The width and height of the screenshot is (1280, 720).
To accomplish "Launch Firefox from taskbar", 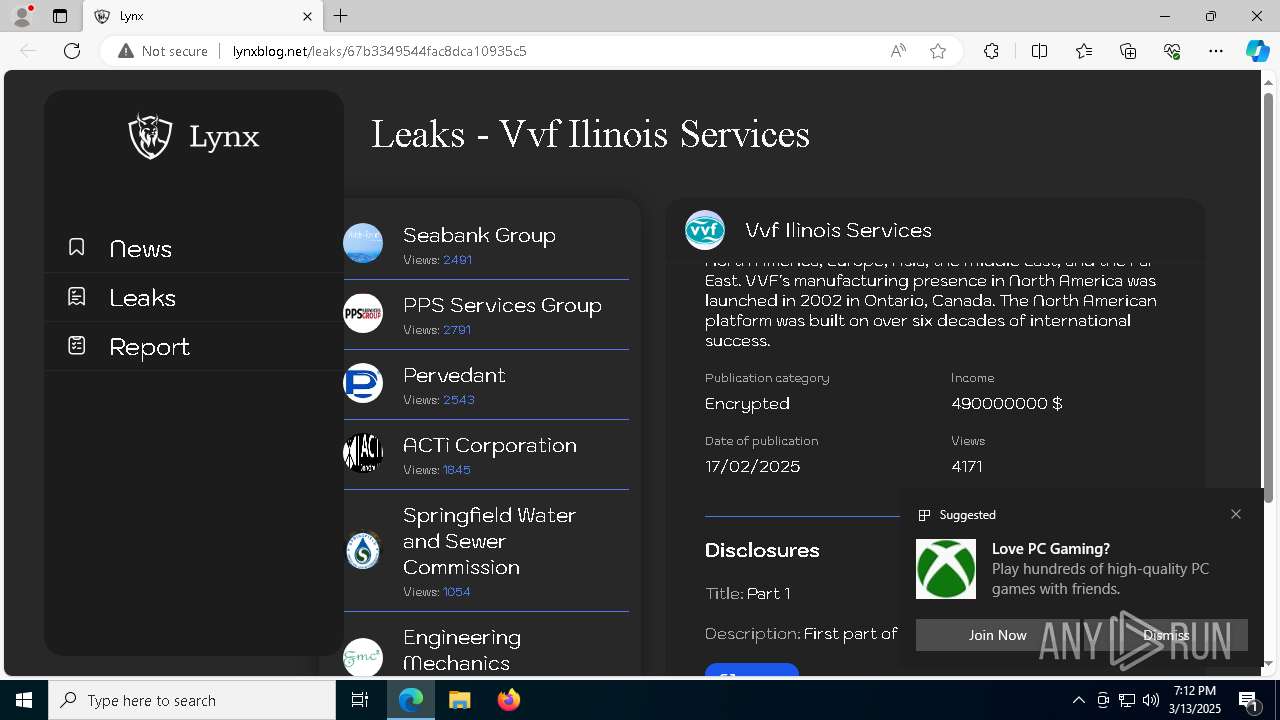I will pyautogui.click(x=509, y=700).
